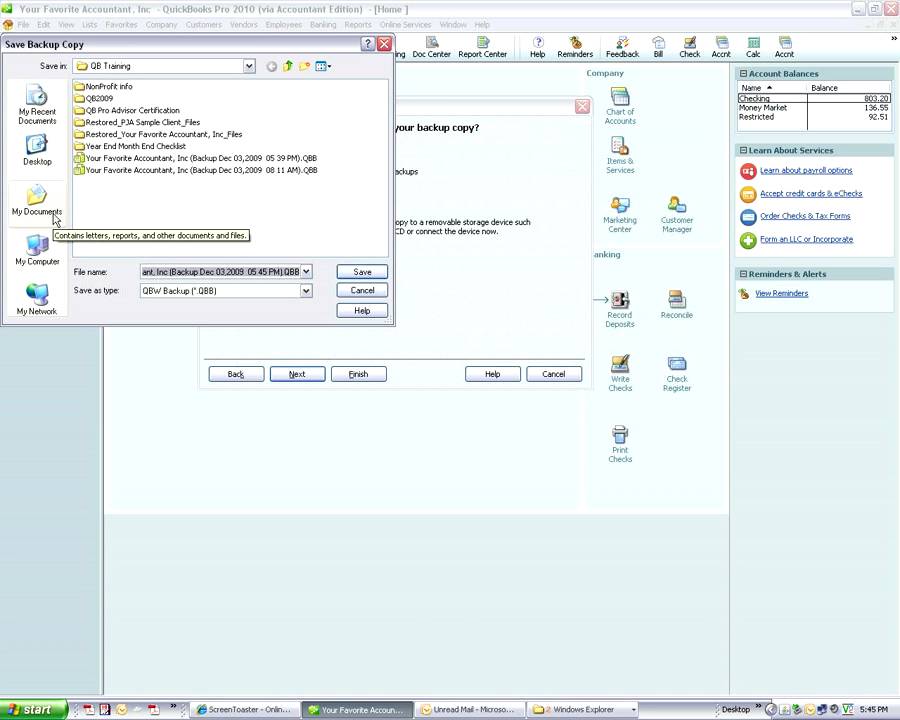The image size is (900, 720).
Task: Expand the Save in dropdown
Action: tap(249, 66)
